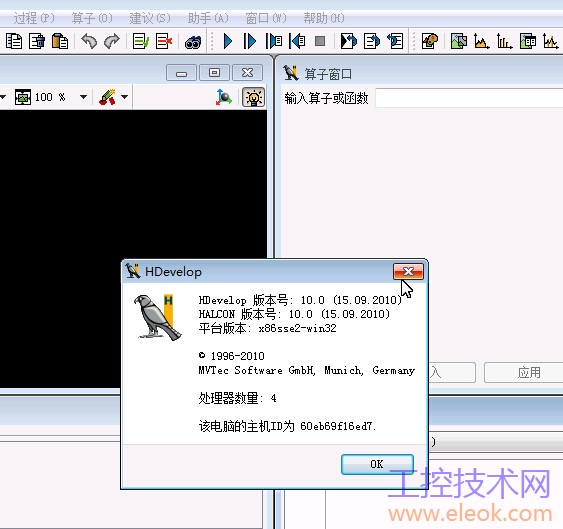Viewport: 563px width, 529px height.
Task: Open the gray histogram tool
Action: [x=482, y=41]
